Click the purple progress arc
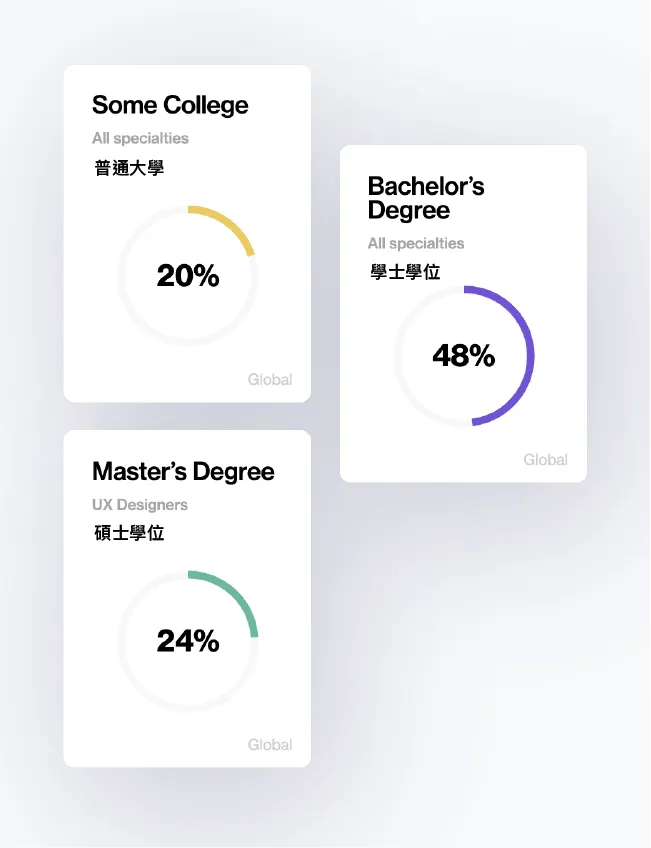Viewport: 651px width, 848px height. (x=529, y=356)
